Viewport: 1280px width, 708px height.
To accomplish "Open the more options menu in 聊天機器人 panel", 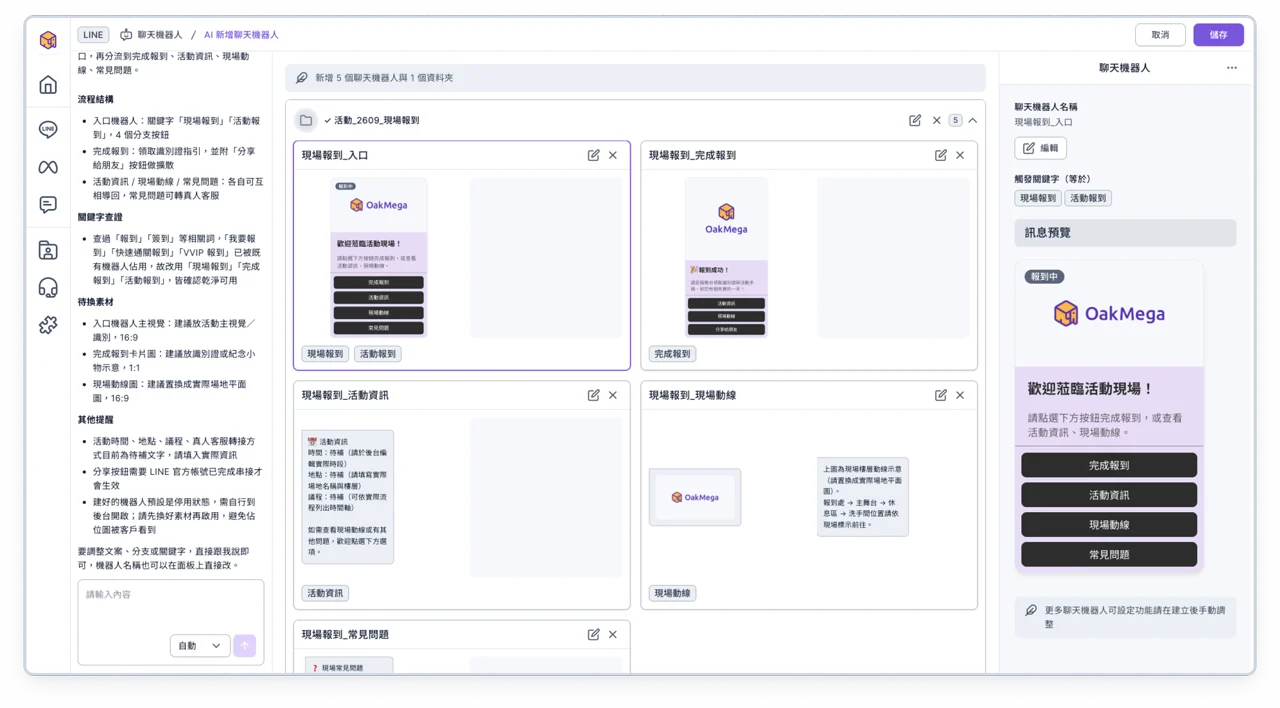I will 1232,68.
